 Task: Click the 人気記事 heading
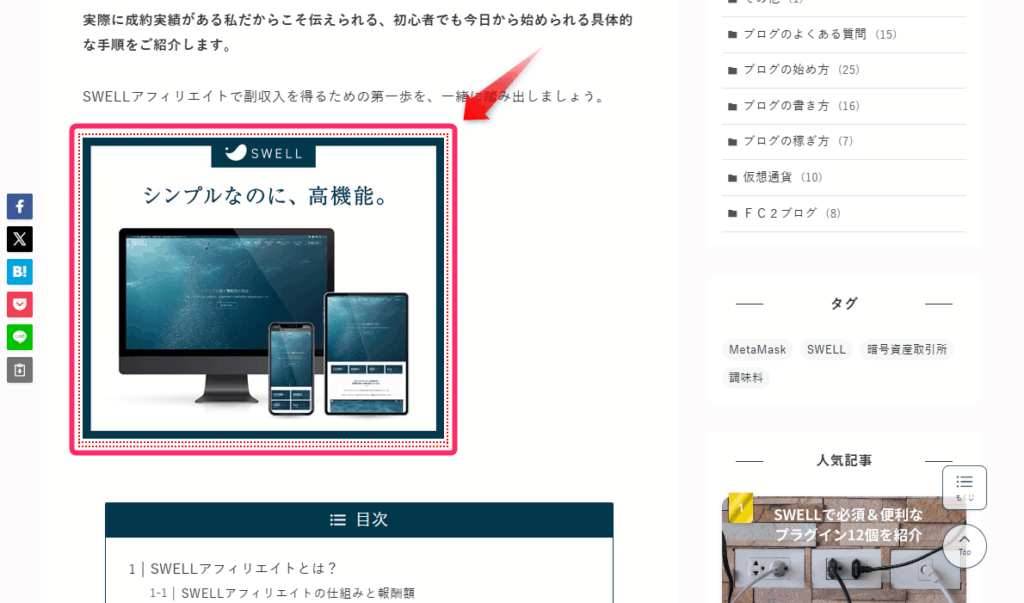click(x=844, y=461)
